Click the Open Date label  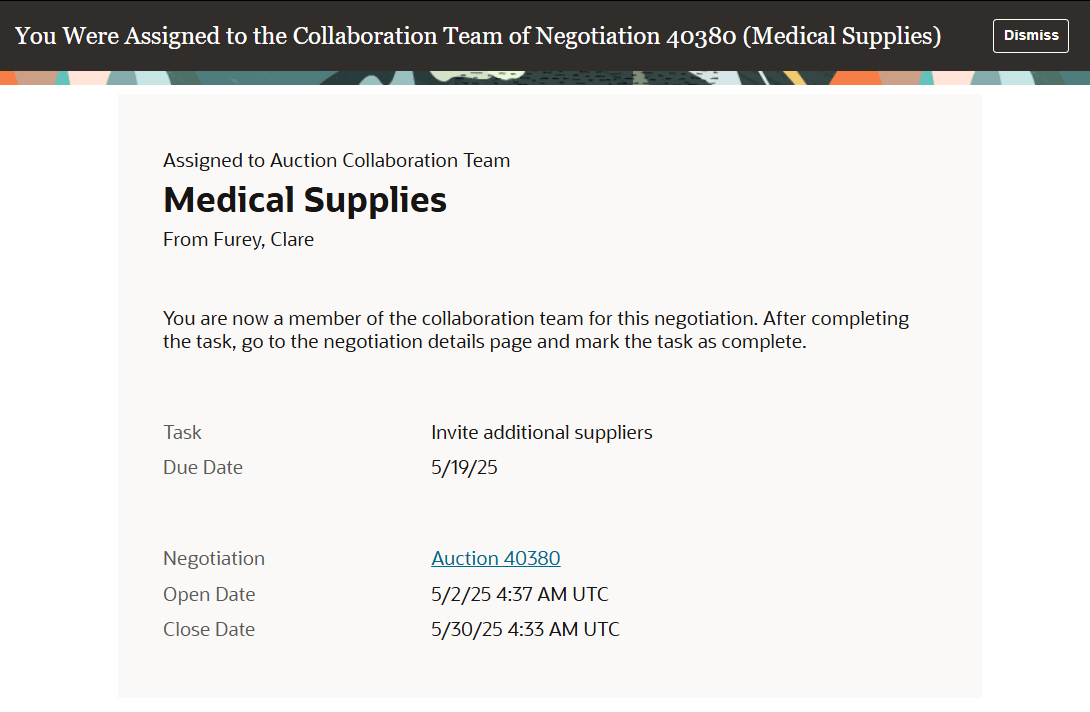point(209,594)
